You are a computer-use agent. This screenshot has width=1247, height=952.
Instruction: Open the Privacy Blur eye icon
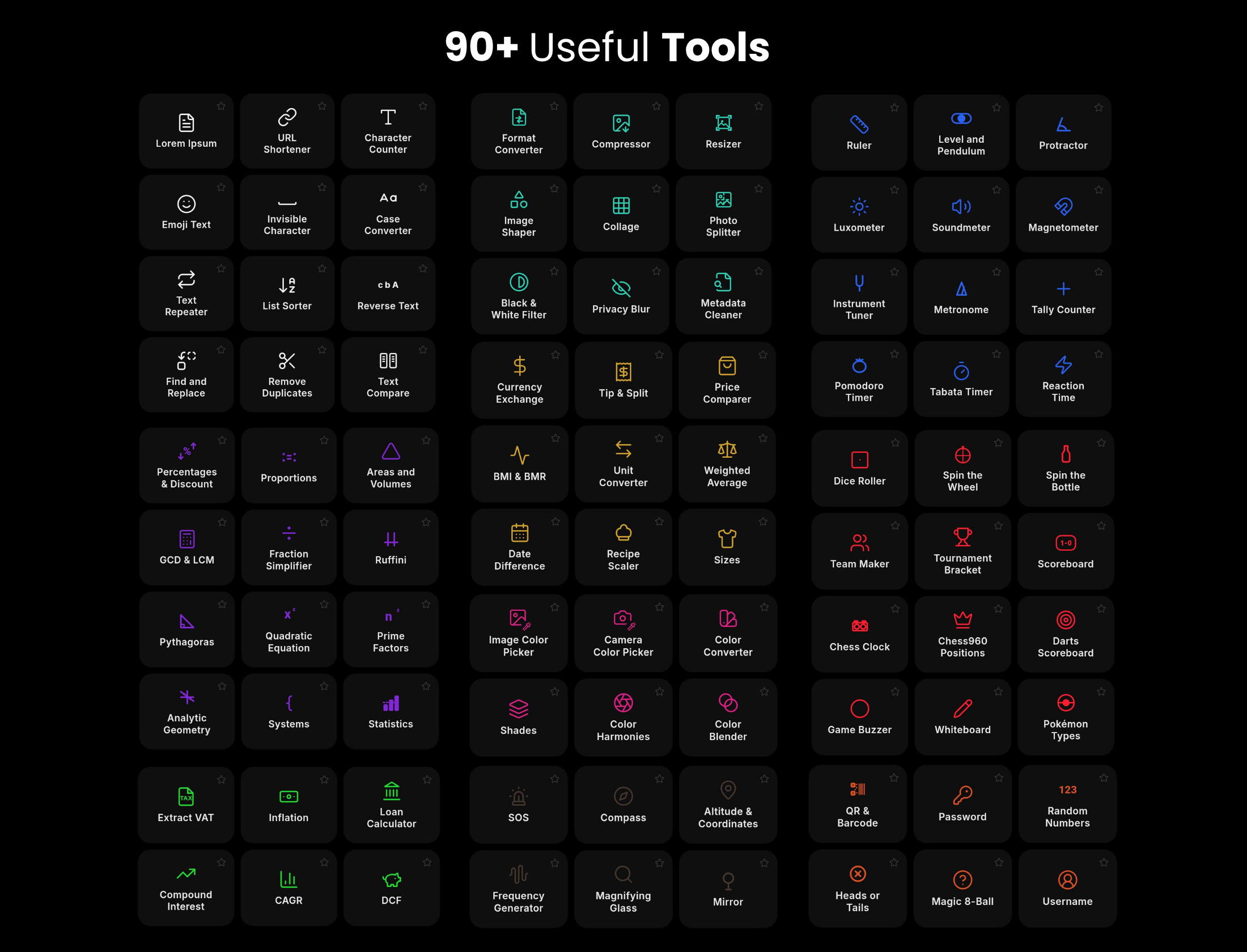click(621, 288)
